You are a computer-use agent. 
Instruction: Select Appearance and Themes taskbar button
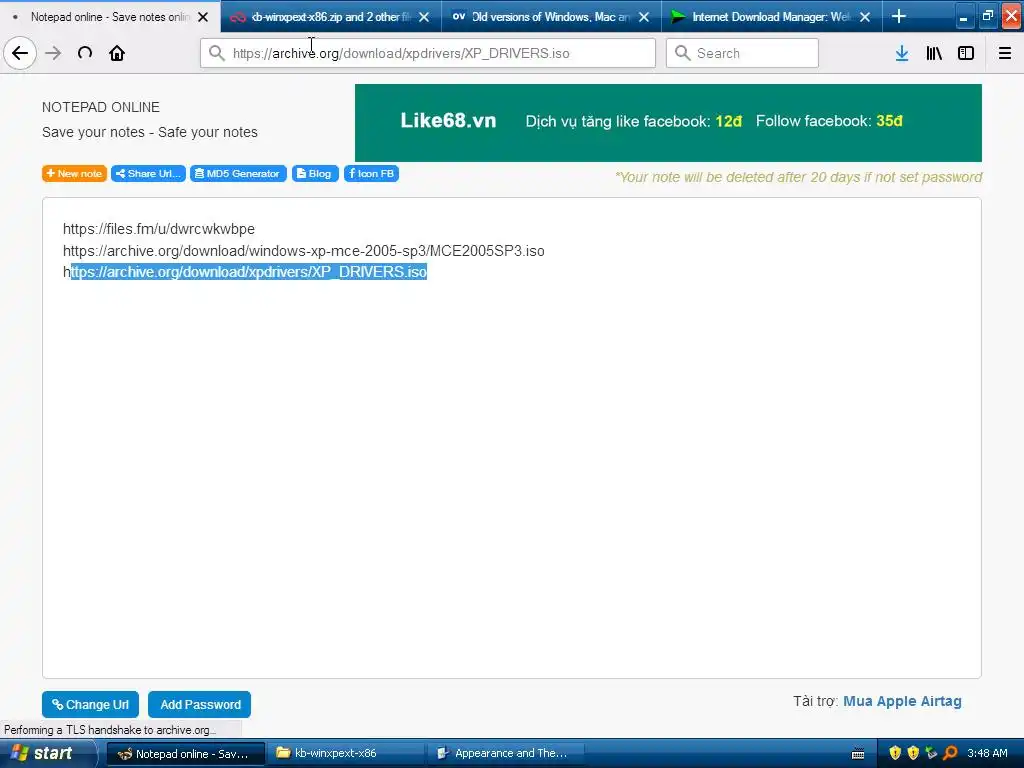[505, 754]
